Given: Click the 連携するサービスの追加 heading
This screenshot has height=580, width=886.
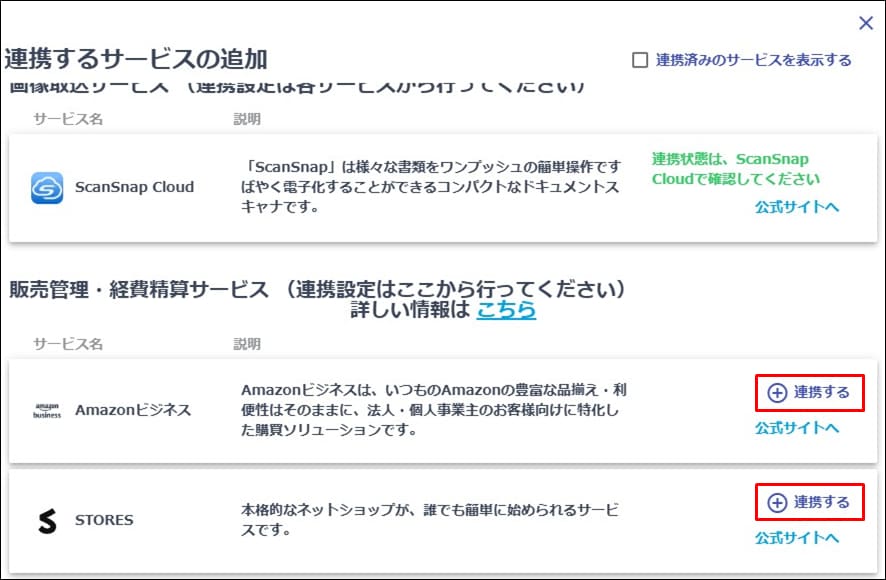Looking at the screenshot, I should [136, 59].
